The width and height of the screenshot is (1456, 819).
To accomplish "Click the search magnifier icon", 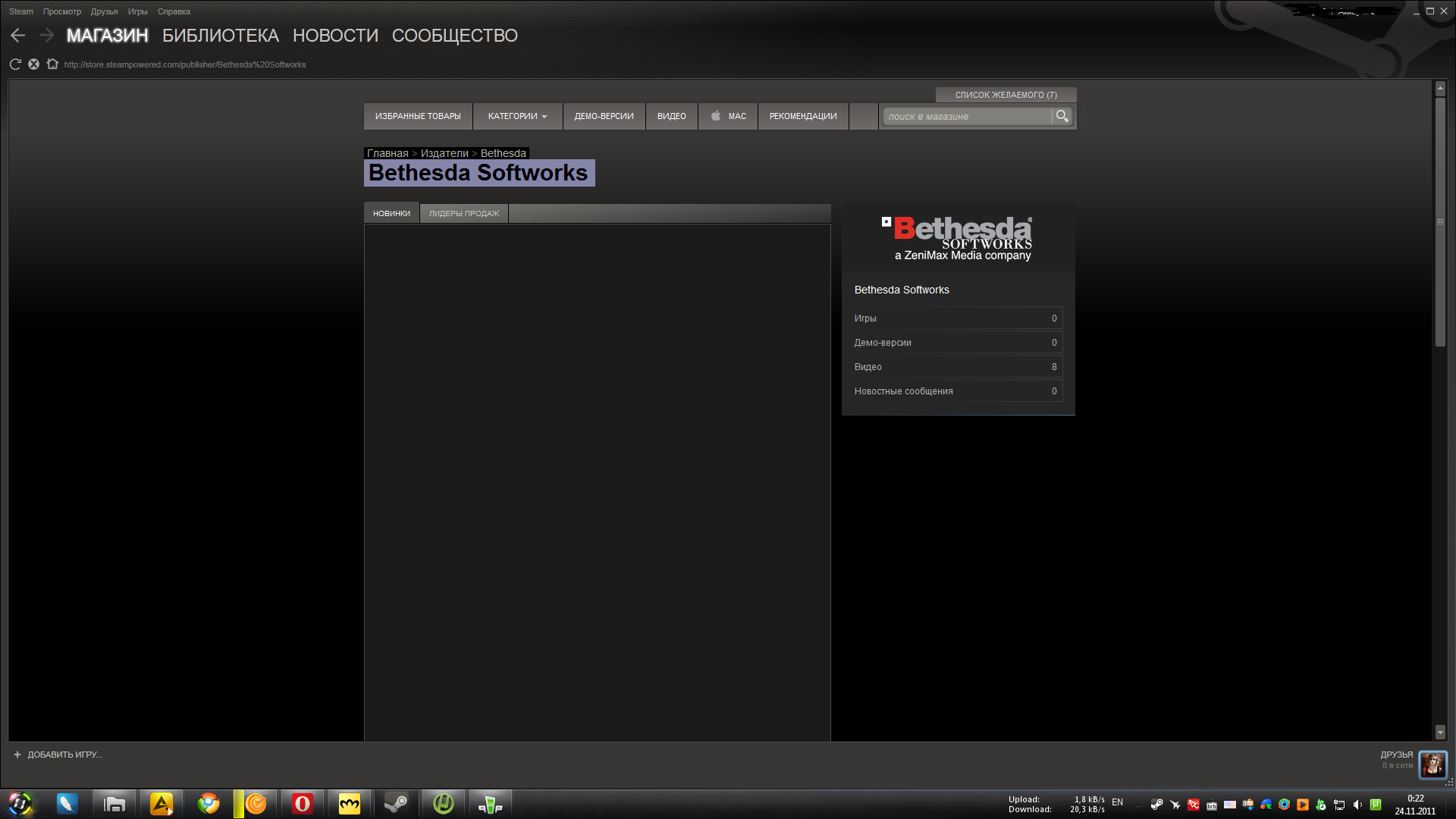I will tap(1062, 116).
